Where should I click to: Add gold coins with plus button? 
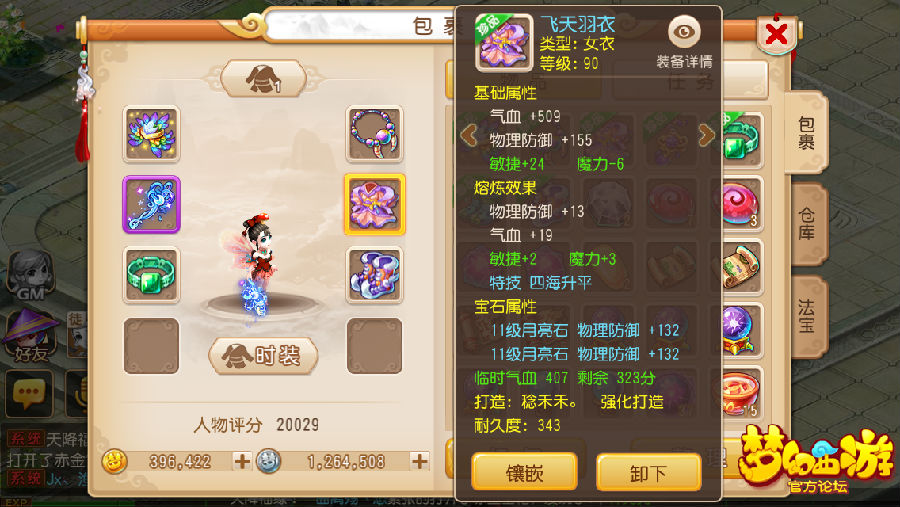pyautogui.click(x=242, y=461)
